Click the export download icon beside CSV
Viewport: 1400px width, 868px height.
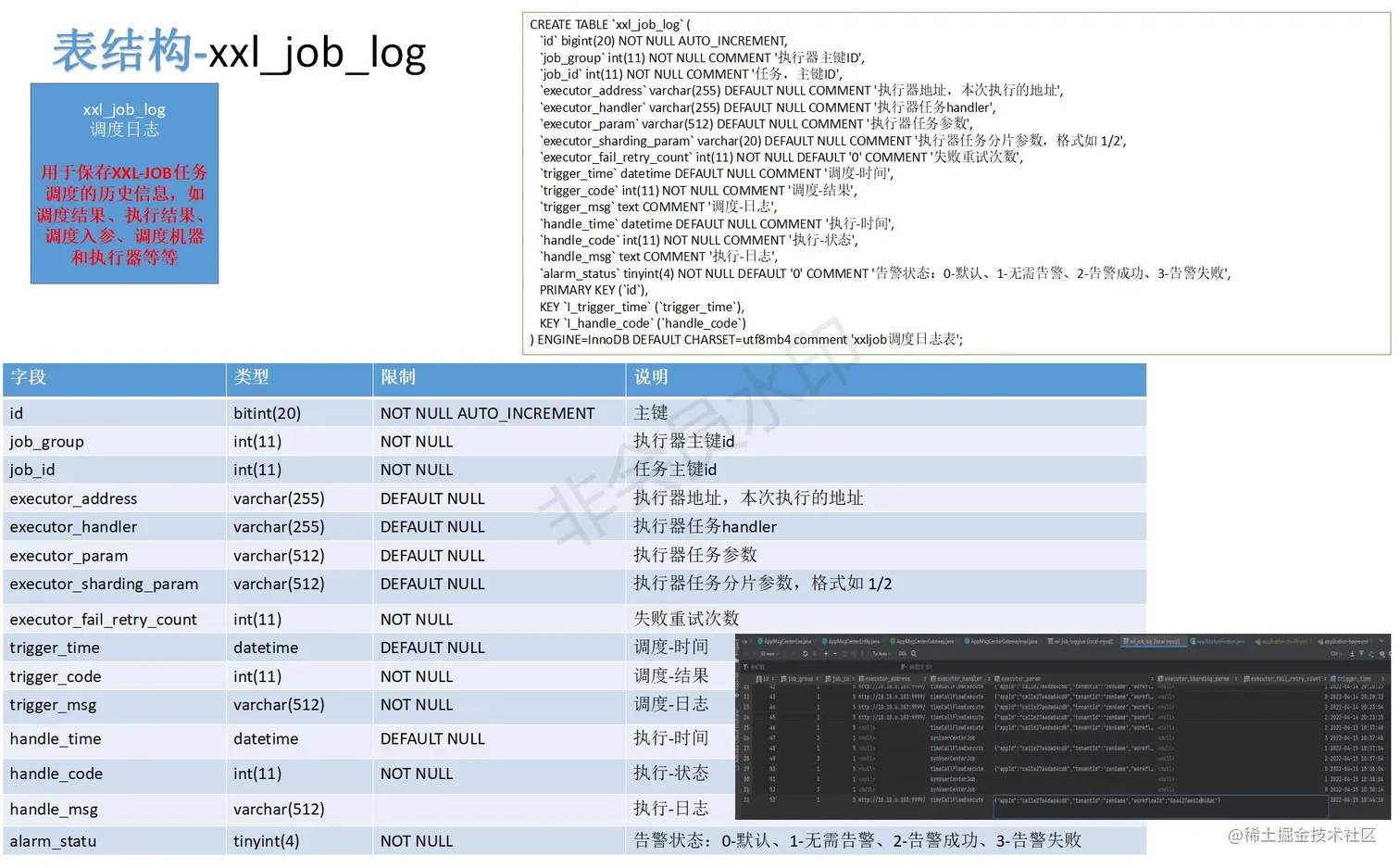(1352, 654)
